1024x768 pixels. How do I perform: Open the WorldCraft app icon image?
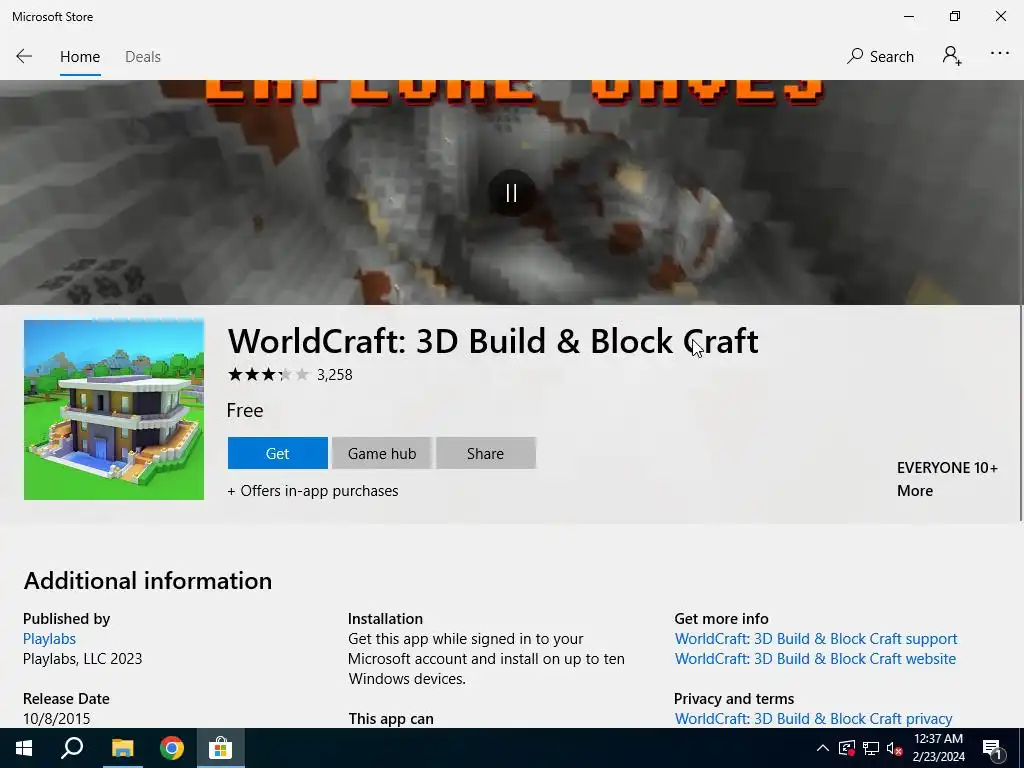(x=114, y=409)
